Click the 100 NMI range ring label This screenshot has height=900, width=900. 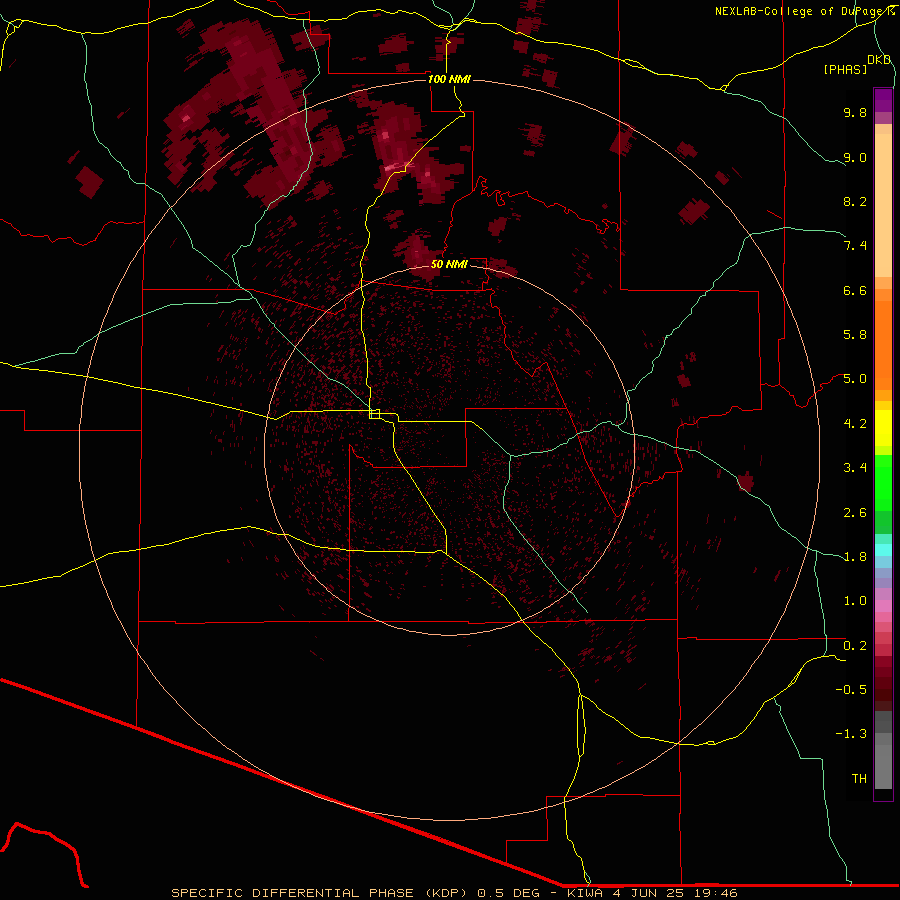click(449, 79)
